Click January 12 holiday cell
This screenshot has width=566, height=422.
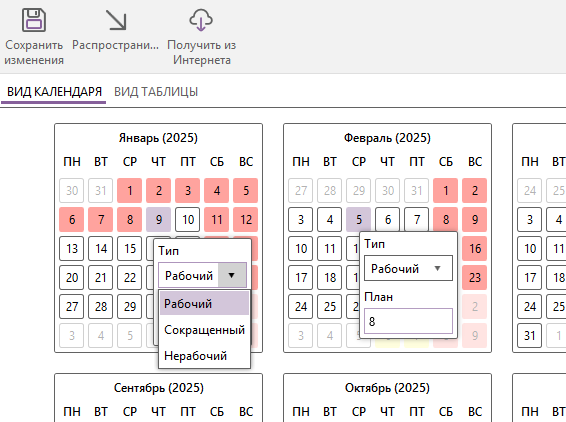click(245, 219)
